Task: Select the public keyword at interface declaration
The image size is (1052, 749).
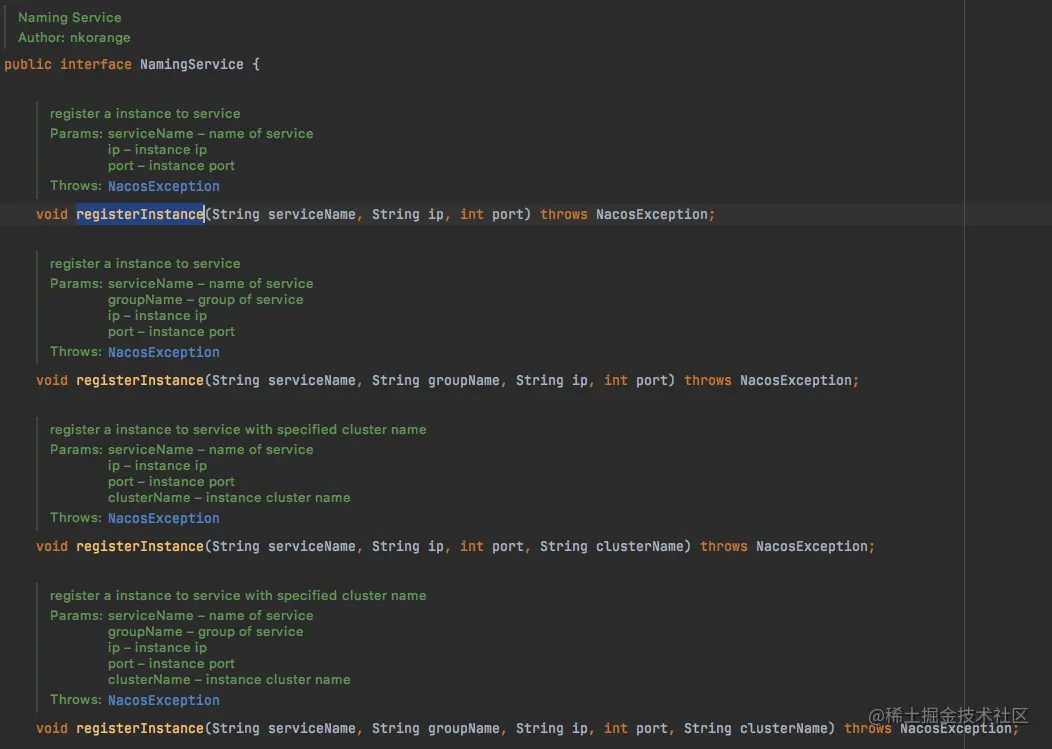Action: click(28, 63)
